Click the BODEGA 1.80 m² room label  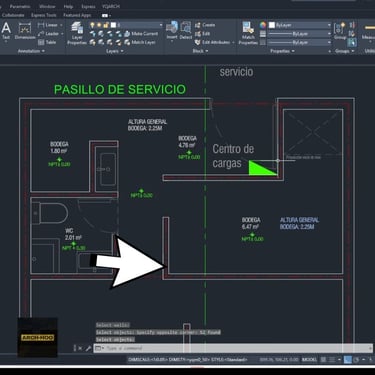tap(59, 147)
